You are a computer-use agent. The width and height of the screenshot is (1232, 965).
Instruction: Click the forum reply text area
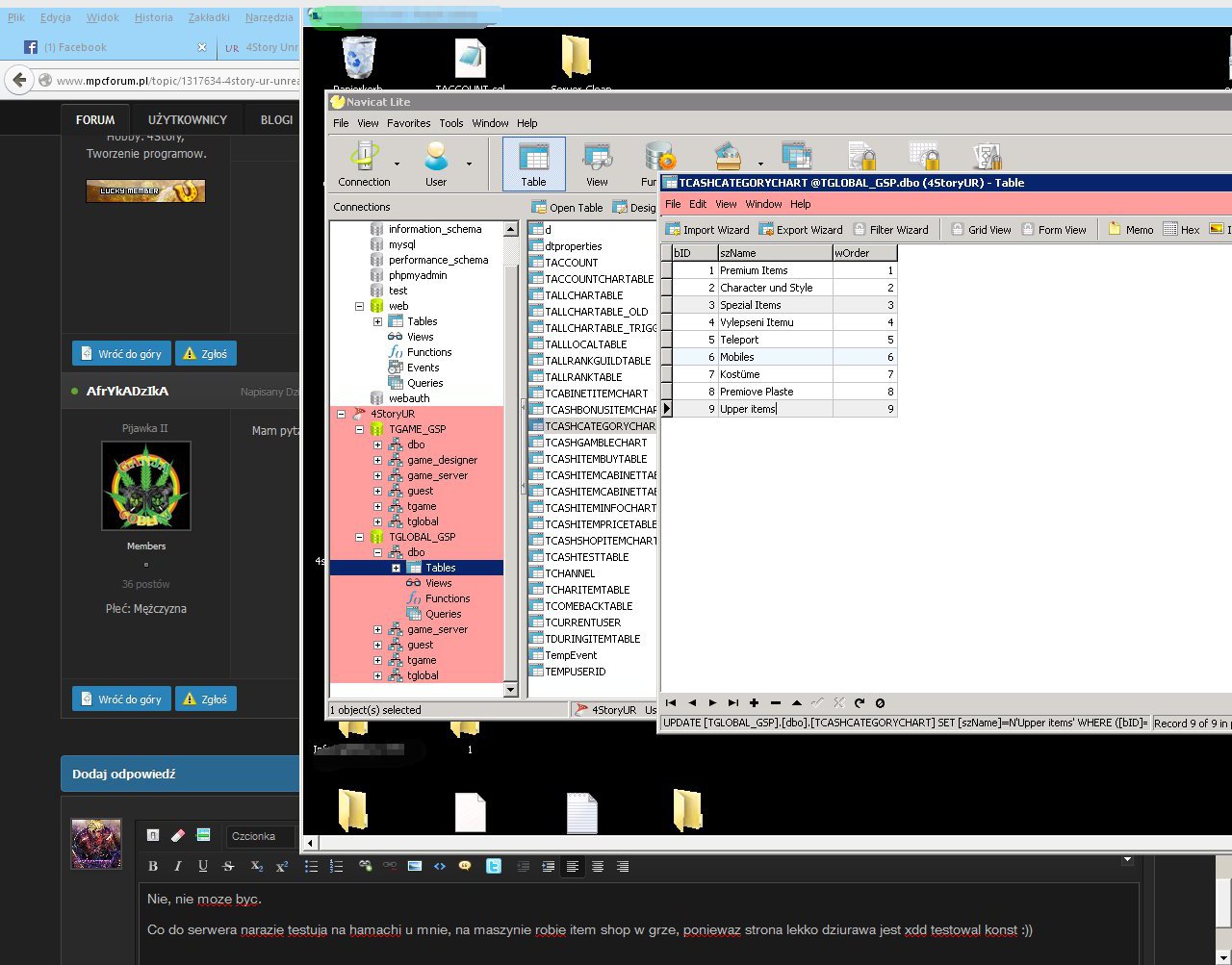[x=637, y=924]
